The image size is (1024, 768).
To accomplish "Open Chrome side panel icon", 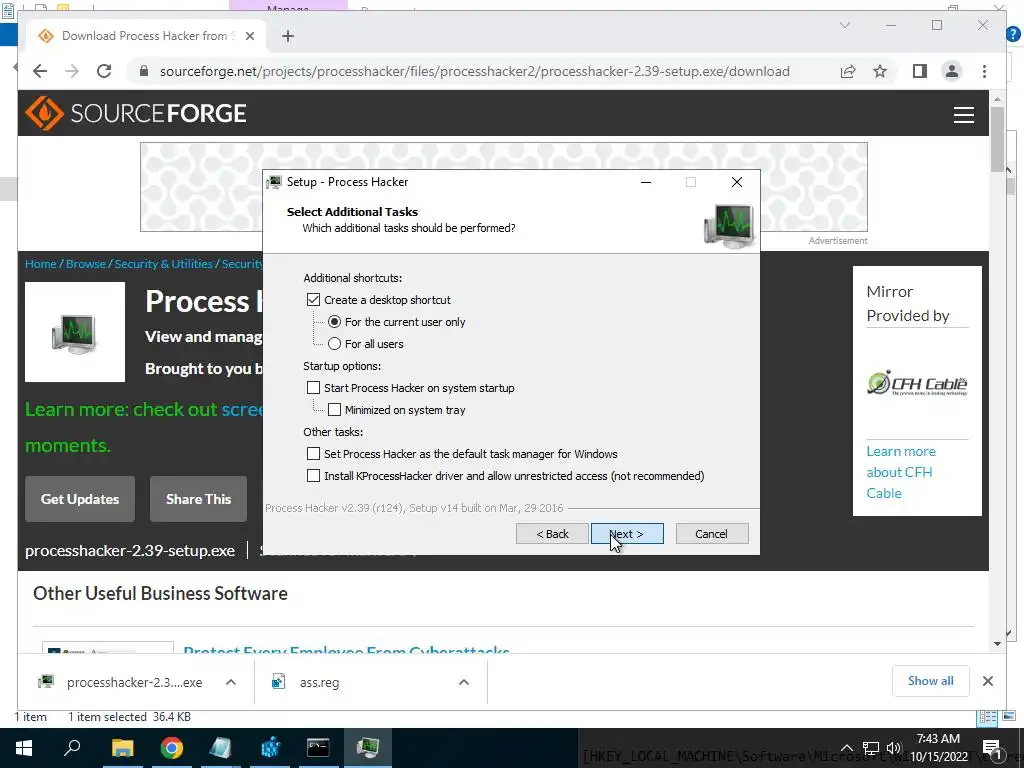I will click(920, 71).
